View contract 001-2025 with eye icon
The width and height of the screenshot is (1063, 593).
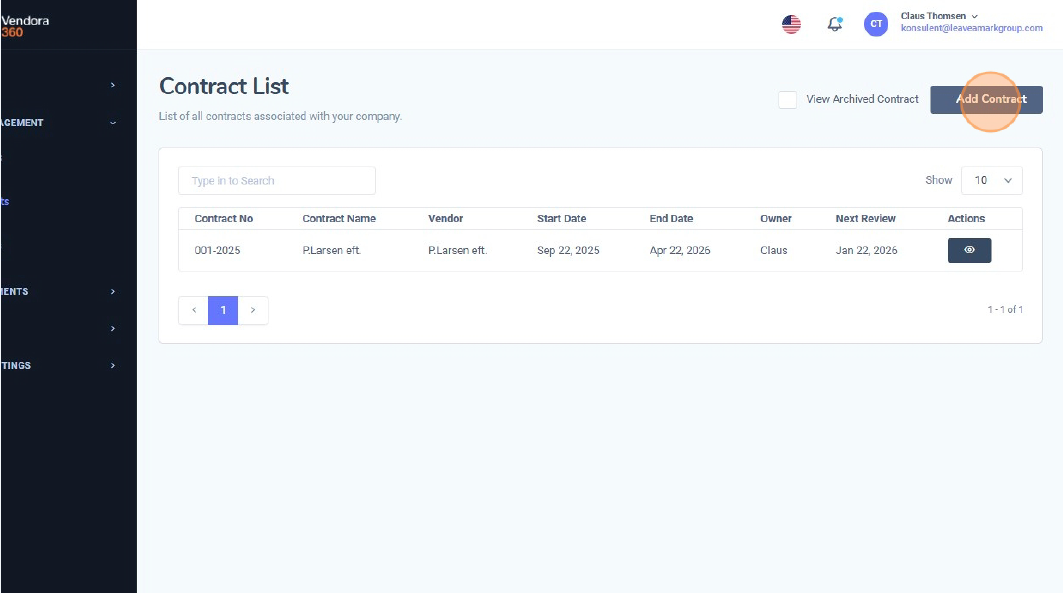(969, 250)
